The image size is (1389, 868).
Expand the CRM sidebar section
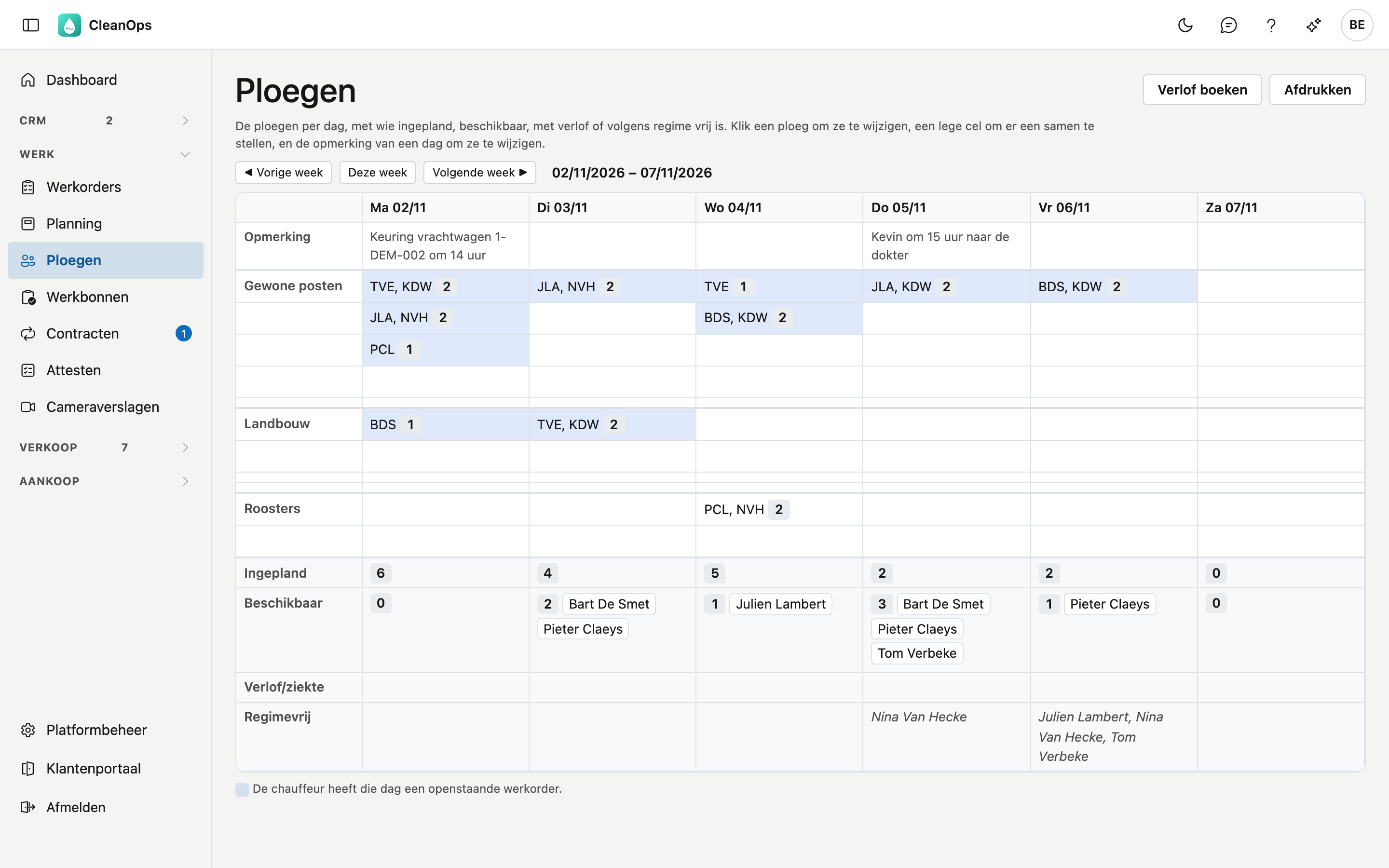coord(106,121)
